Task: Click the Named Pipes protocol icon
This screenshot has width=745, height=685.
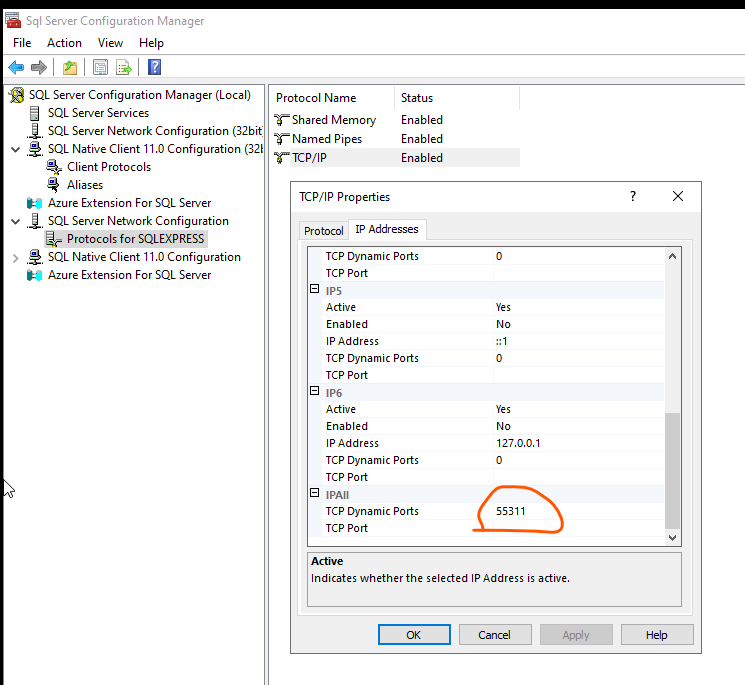Action: click(x=282, y=139)
